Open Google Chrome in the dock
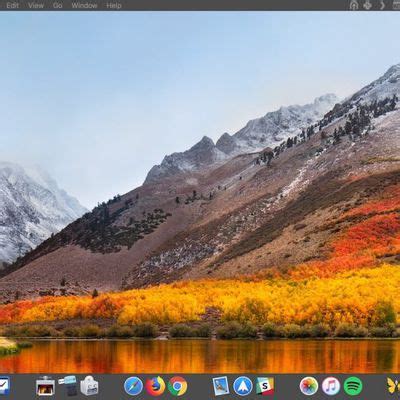Screen dimensions: 400x400 click(x=177, y=386)
